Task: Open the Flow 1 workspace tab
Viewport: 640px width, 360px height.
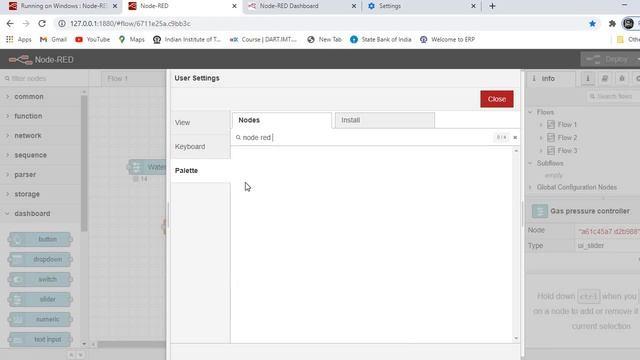Action: click(x=132, y=78)
